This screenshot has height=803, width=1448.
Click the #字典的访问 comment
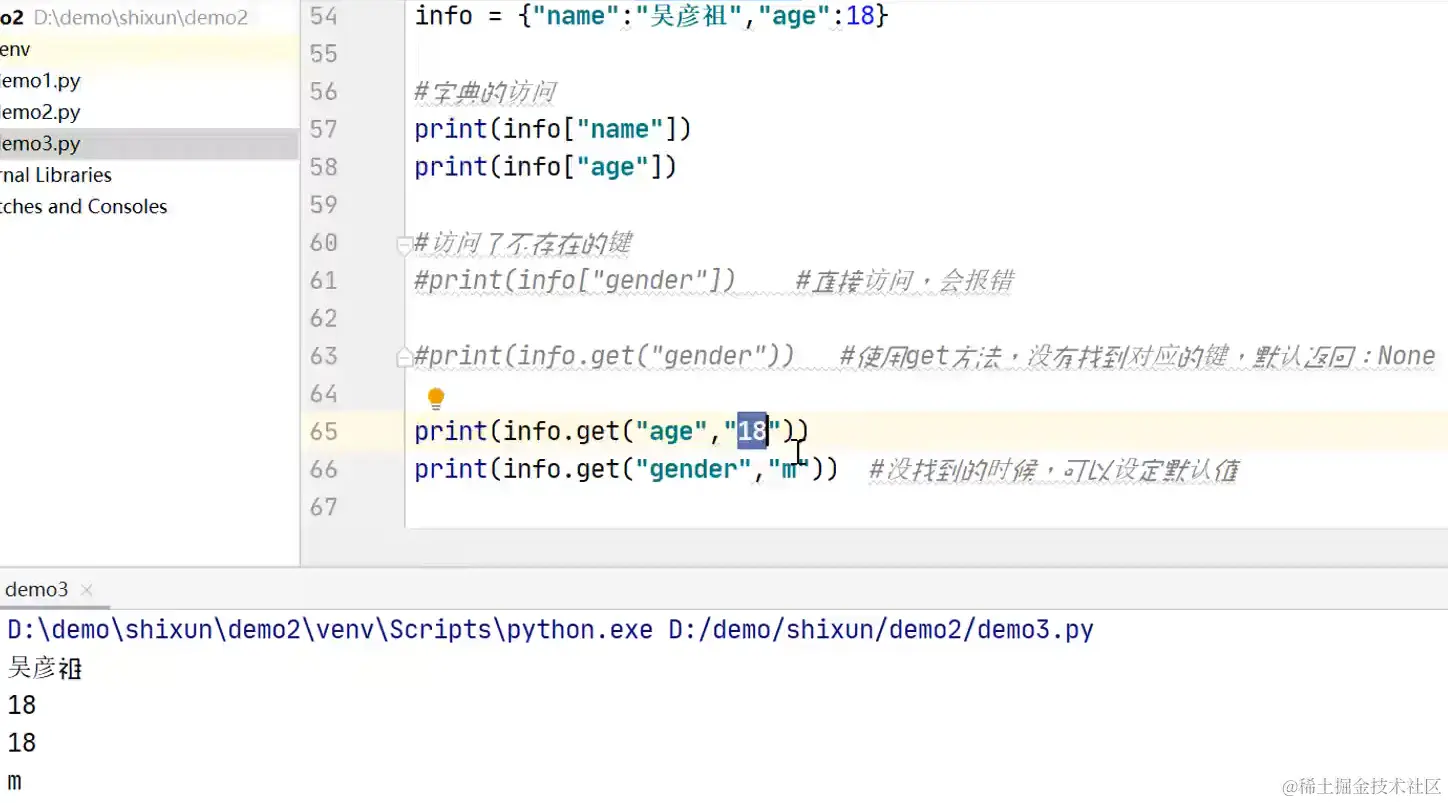pos(485,92)
